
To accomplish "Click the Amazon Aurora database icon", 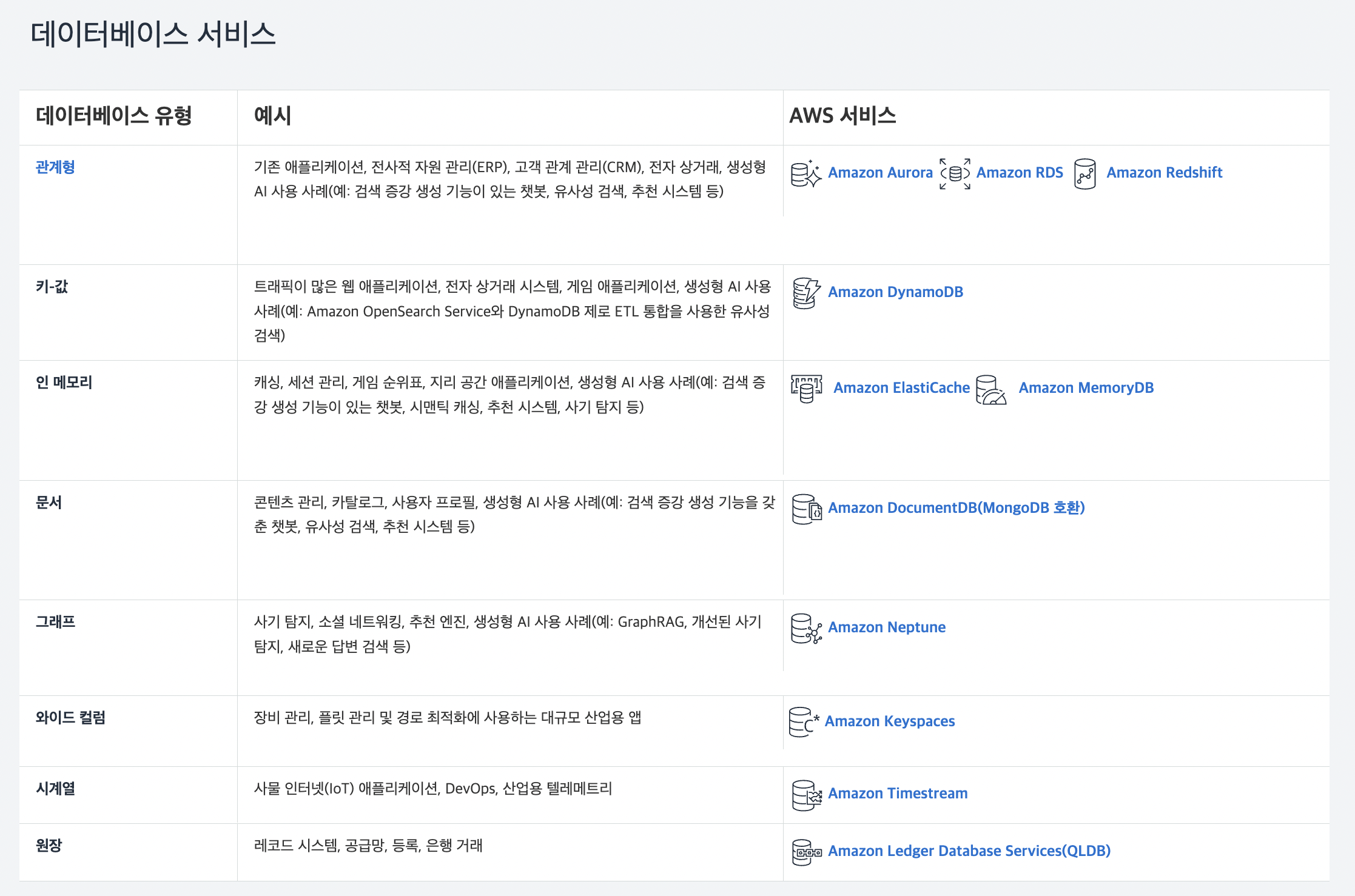I will tap(806, 174).
